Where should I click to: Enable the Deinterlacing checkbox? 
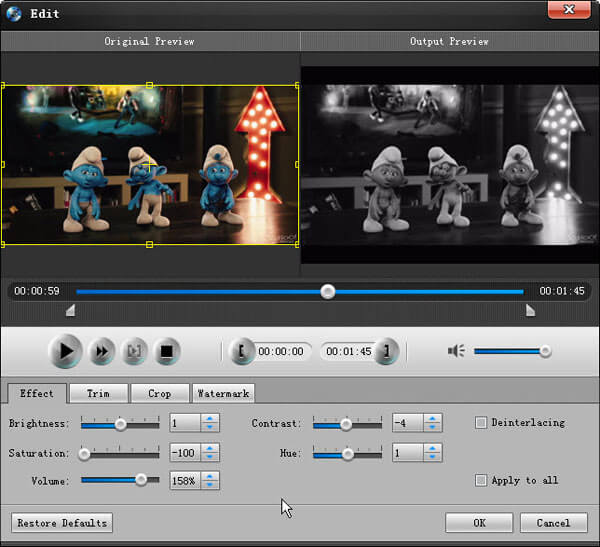tap(481, 423)
